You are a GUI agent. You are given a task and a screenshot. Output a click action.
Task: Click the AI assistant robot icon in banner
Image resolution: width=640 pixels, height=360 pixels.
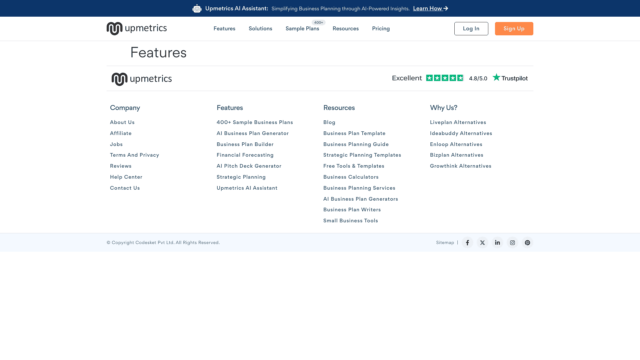click(x=197, y=8)
